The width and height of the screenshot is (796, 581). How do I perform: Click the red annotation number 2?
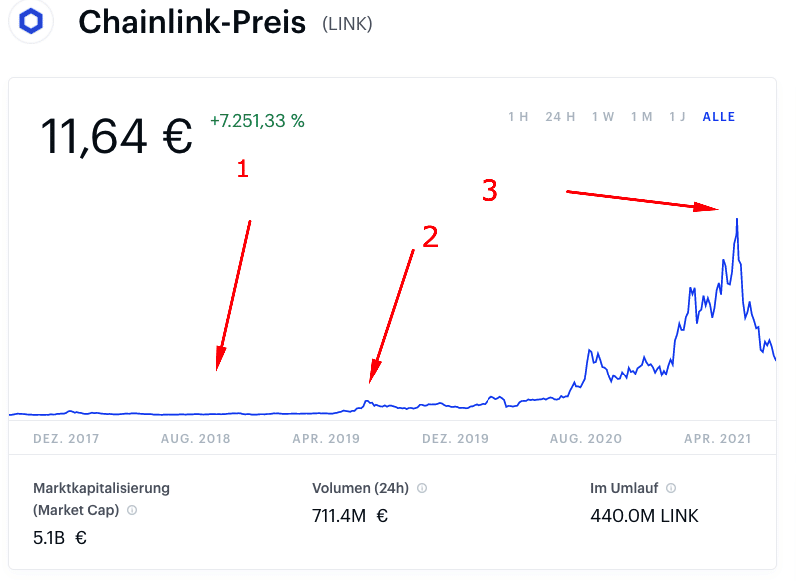point(430,237)
